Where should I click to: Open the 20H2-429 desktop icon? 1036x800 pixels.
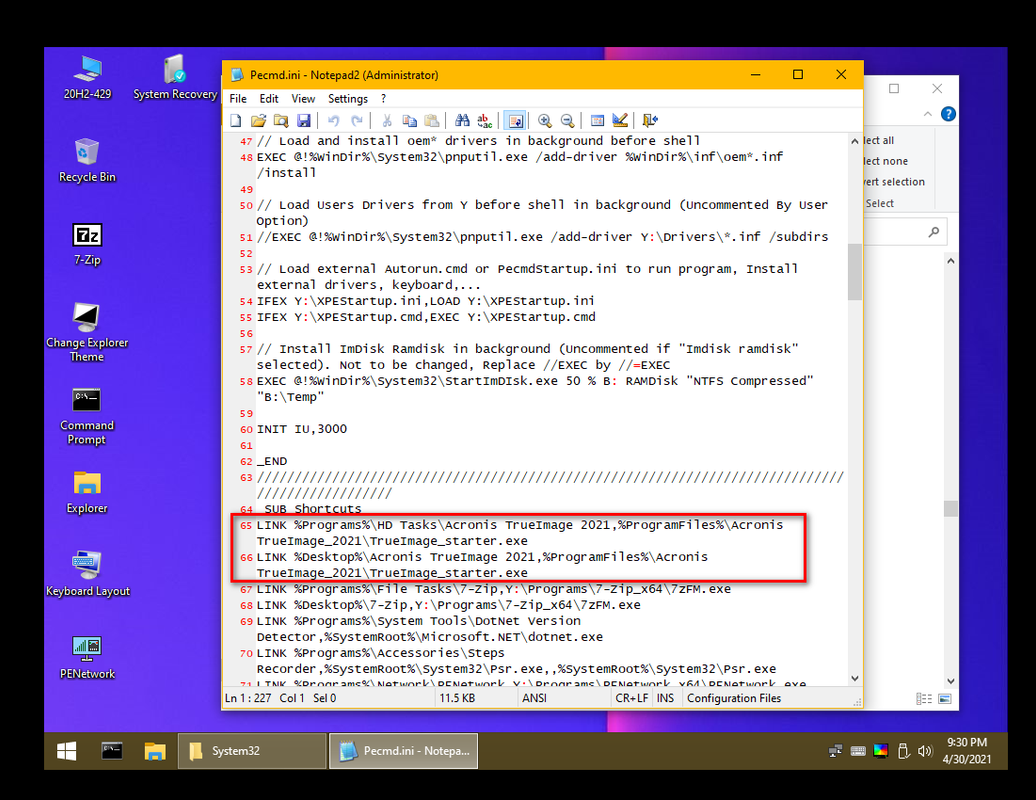tap(87, 78)
